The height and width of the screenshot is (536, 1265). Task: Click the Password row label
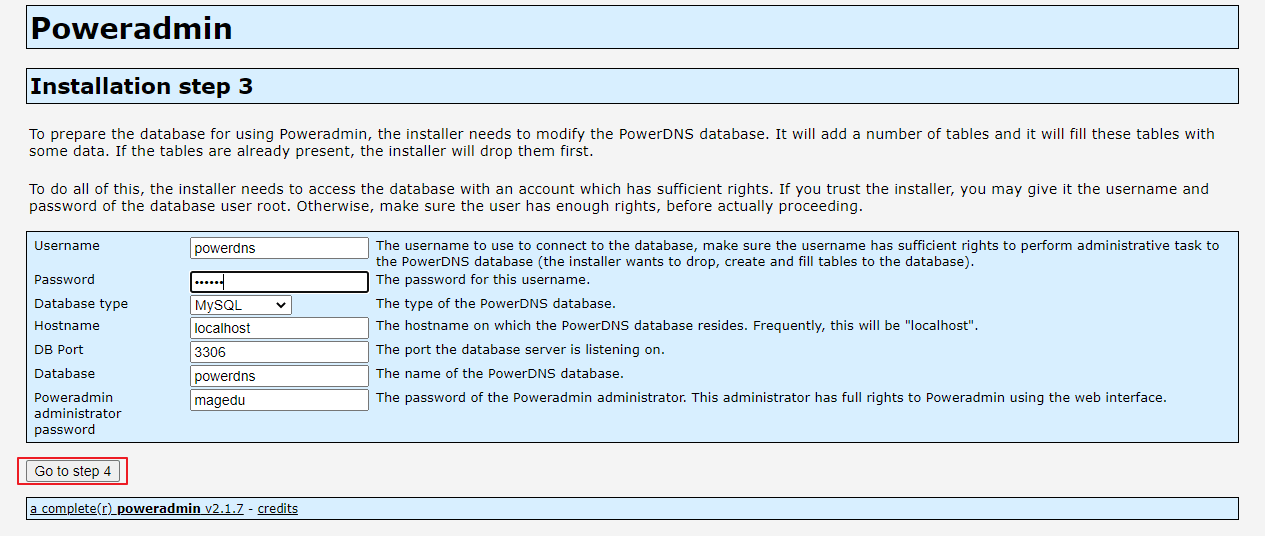point(64,280)
